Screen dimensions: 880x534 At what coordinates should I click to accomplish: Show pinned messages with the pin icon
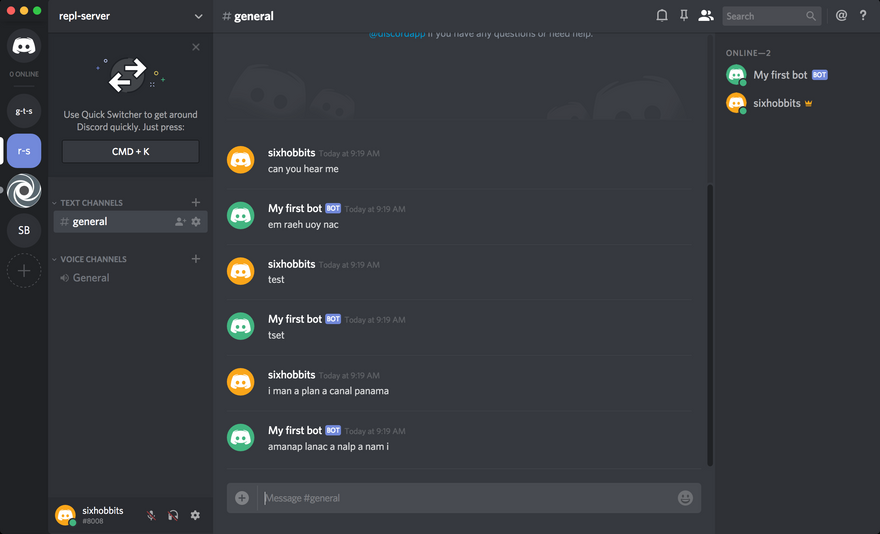coord(684,16)
